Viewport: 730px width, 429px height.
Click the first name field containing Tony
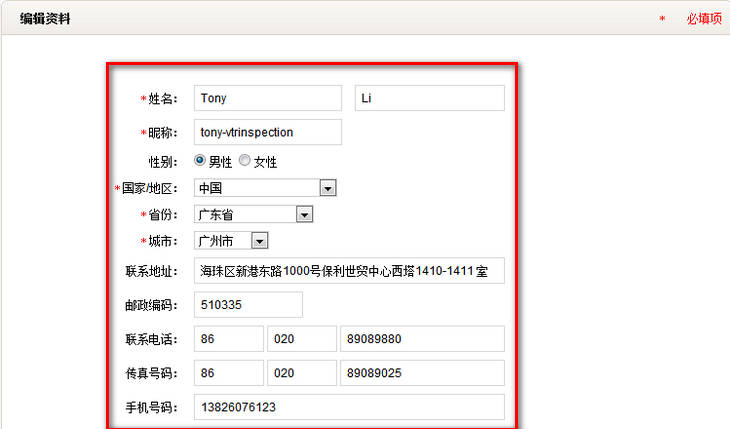267,98
